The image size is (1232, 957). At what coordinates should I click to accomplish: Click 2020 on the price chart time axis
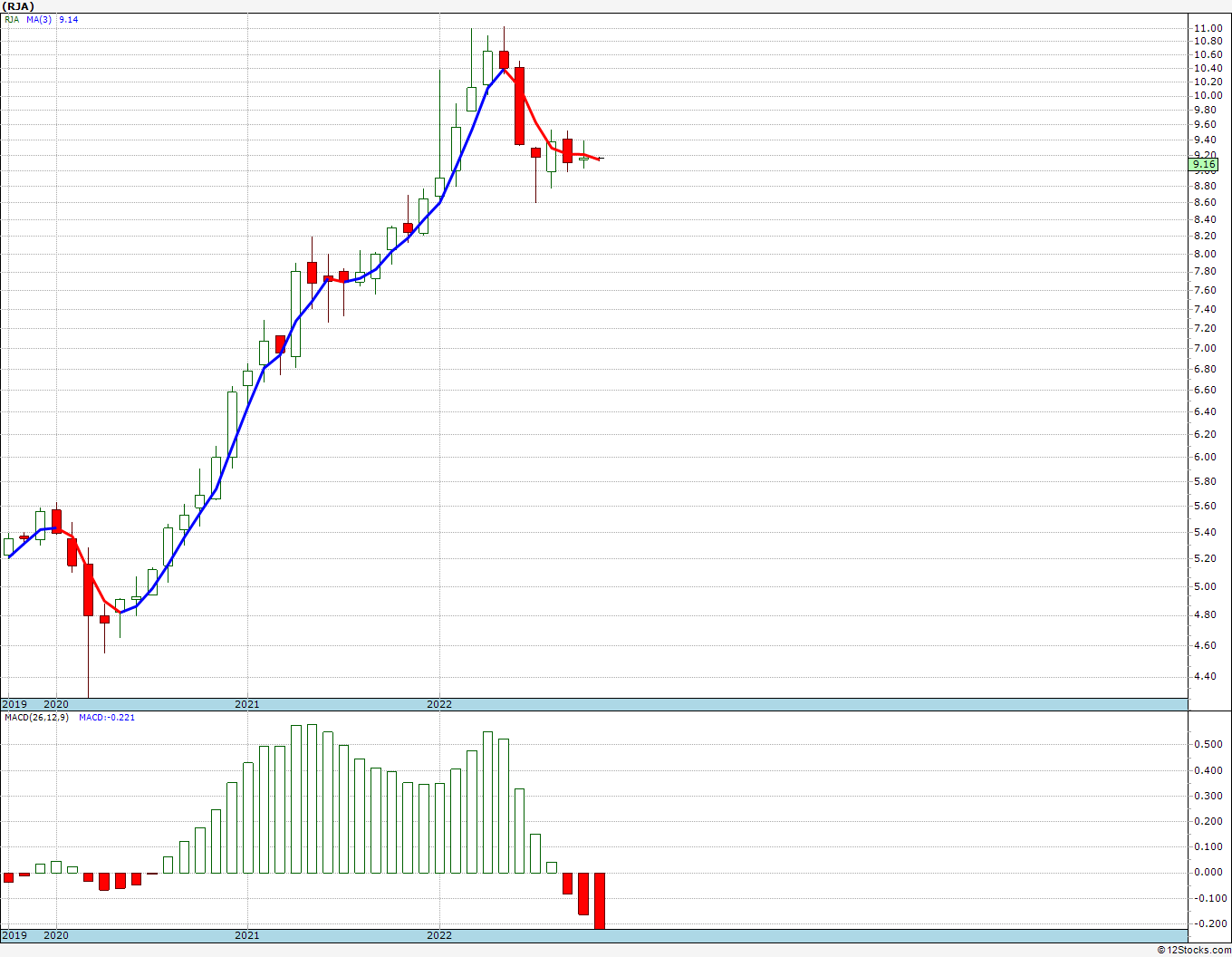(56, 704)
